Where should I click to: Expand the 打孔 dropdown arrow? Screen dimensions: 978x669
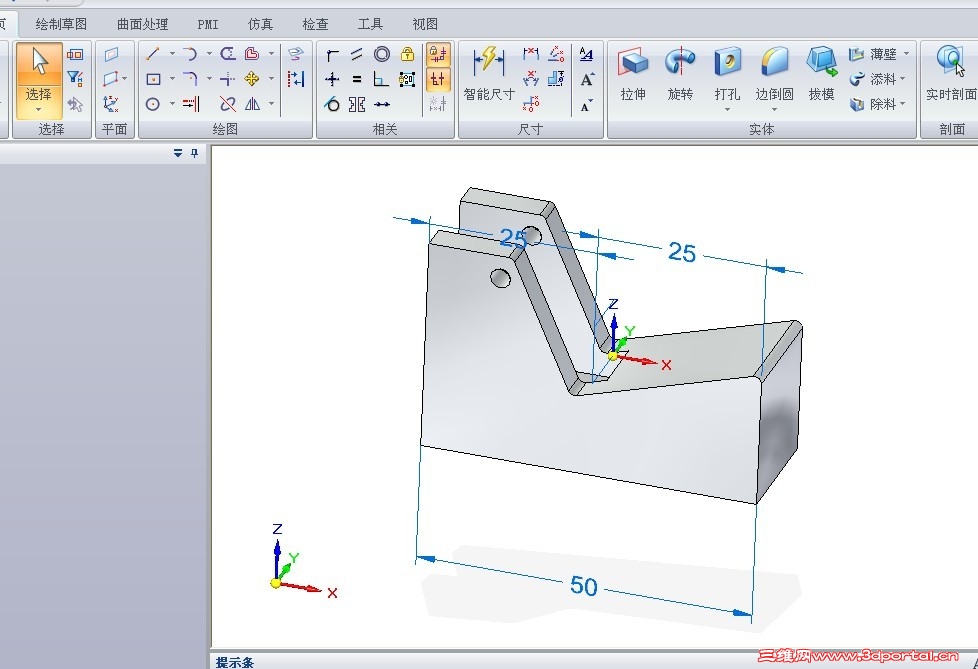[x=727, y=110]
